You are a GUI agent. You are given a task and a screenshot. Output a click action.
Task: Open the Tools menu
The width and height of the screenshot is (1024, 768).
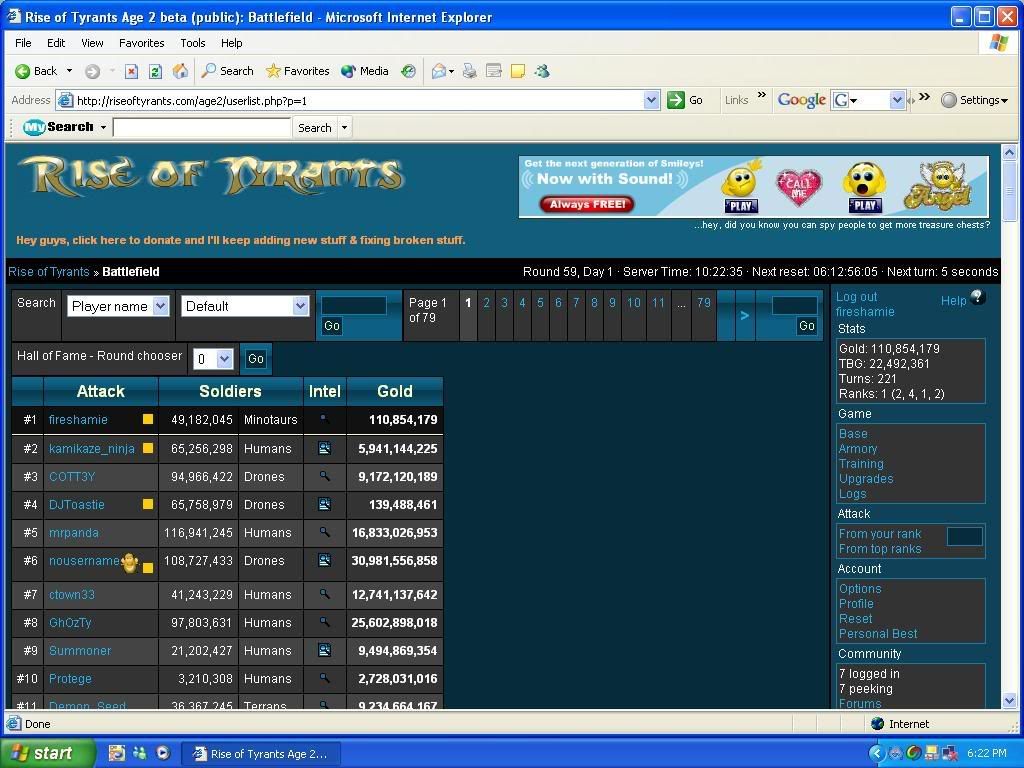(x=193, y=43)
